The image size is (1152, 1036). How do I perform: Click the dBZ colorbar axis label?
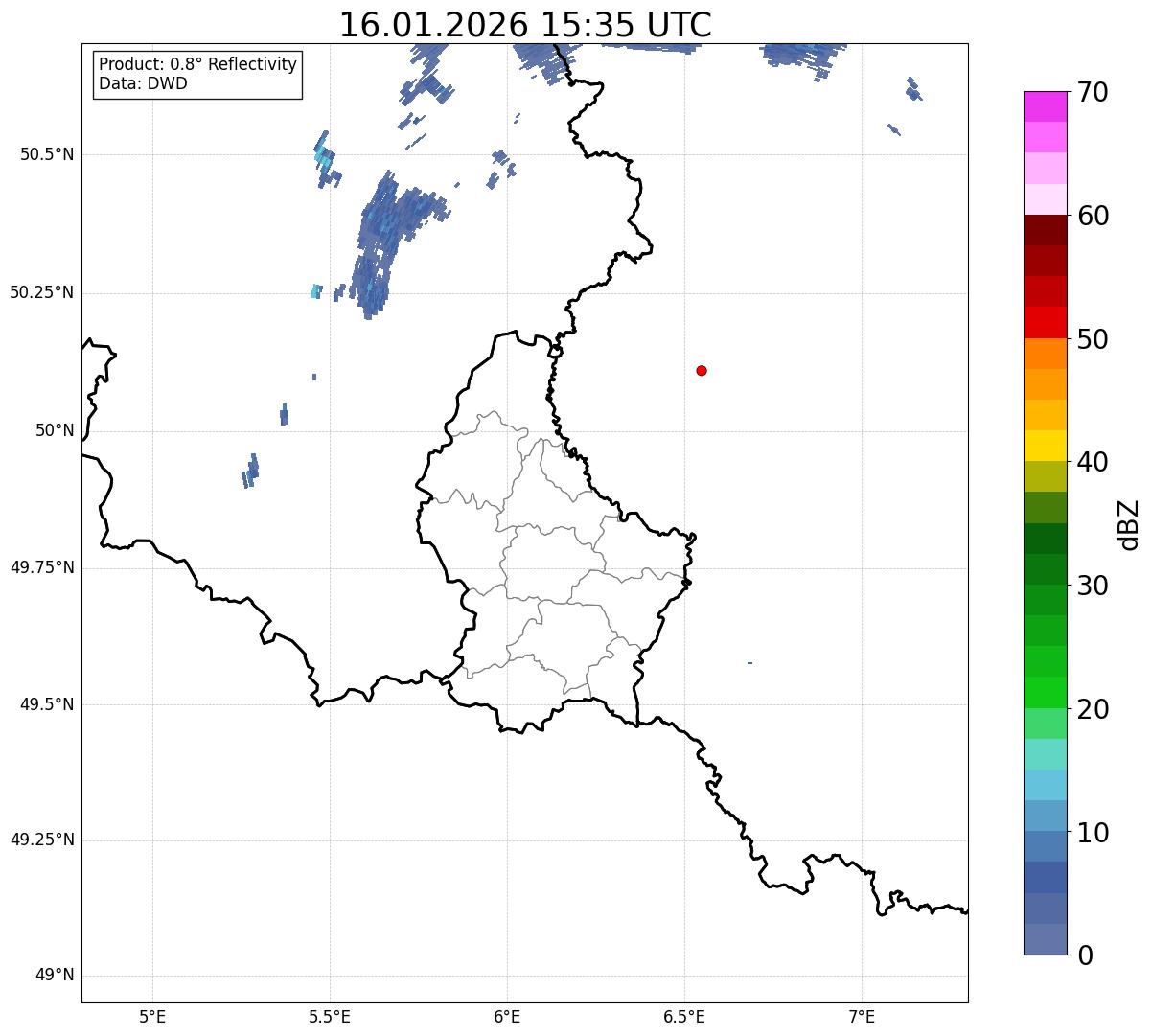pos(1129,524)
